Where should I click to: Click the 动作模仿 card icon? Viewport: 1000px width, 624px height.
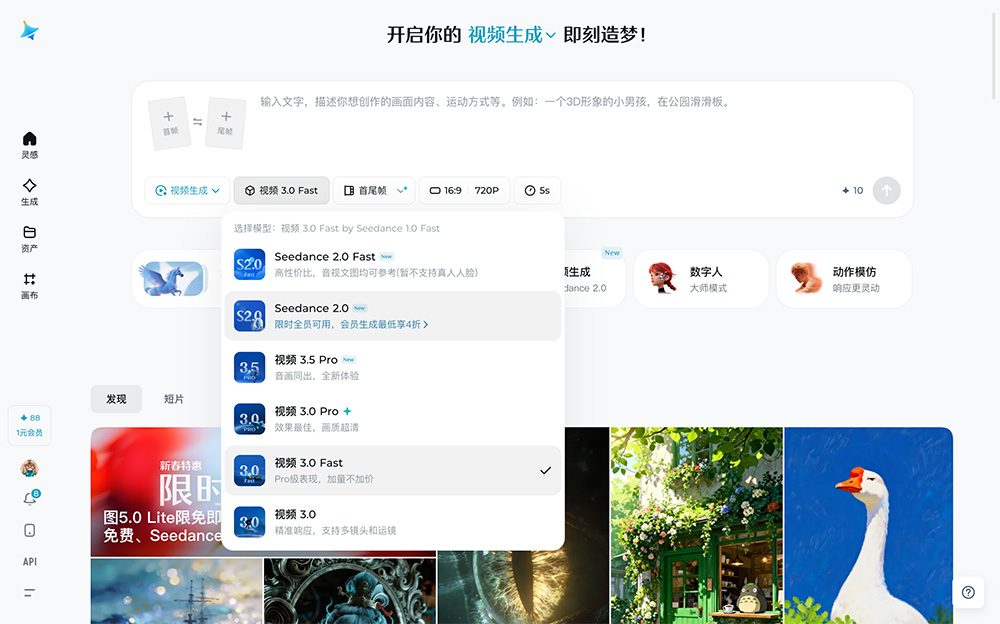point(806,278)
